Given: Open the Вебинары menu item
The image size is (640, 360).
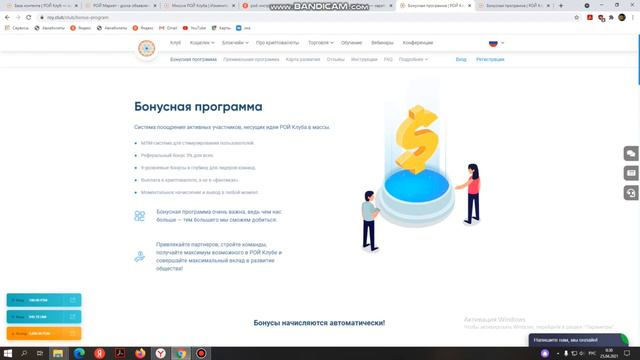Looking at the screenshot, I should pyautogui.click(x=382, y=43).
